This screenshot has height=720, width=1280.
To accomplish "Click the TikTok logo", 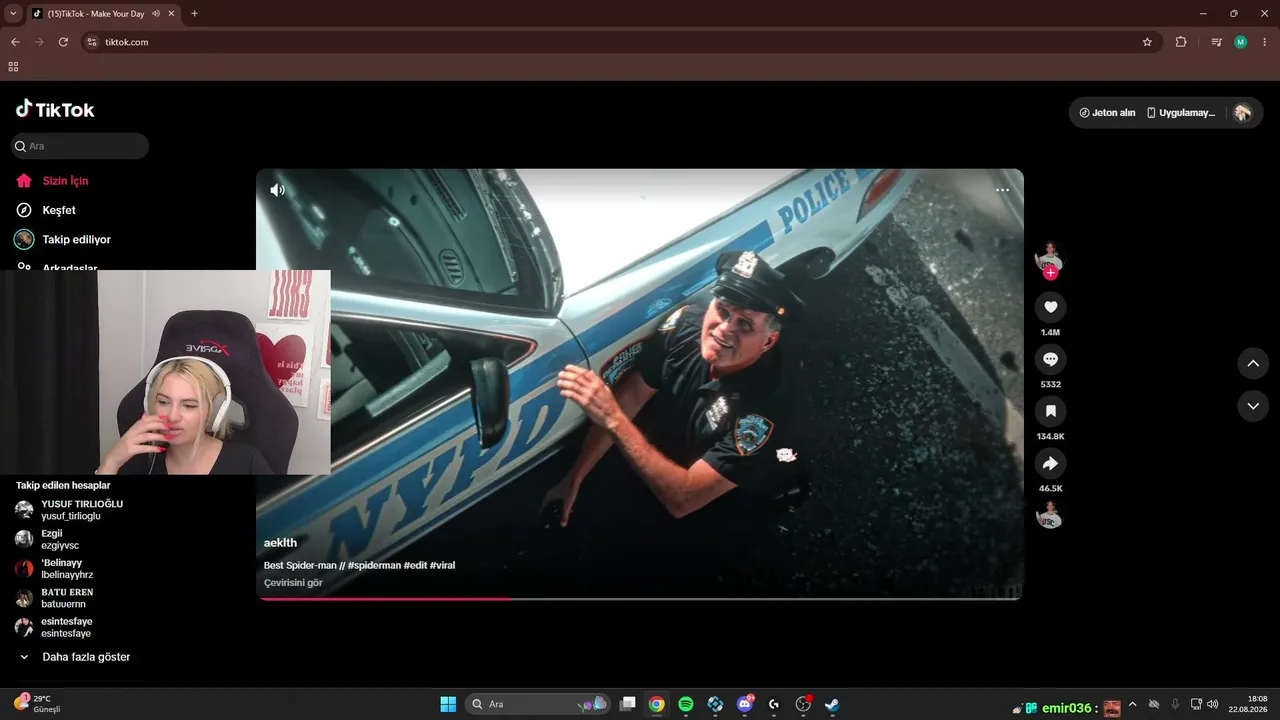I will (55, 109).
